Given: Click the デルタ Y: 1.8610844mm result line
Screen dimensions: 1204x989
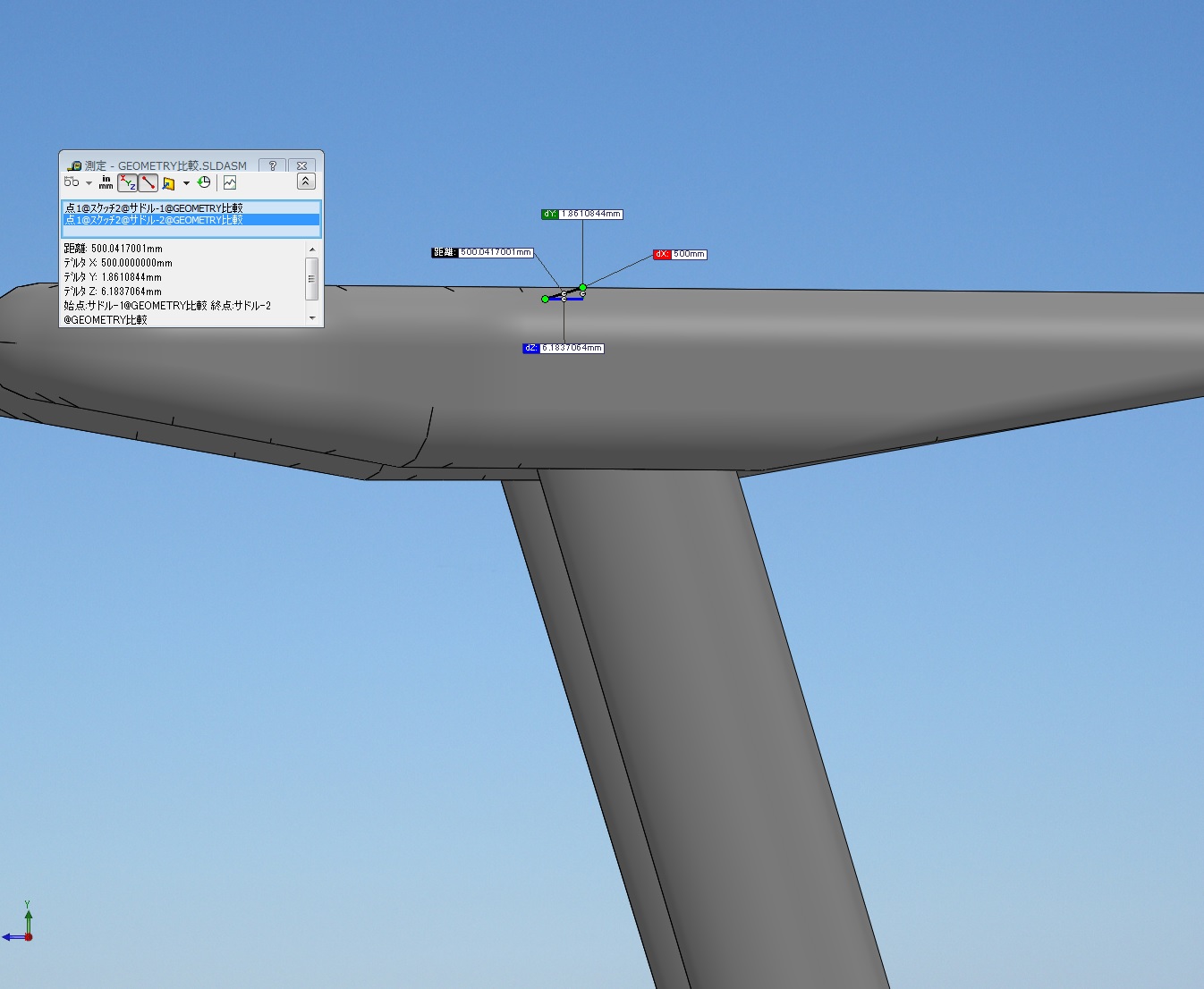Looking at the screenshot, I should pos(113,277).
